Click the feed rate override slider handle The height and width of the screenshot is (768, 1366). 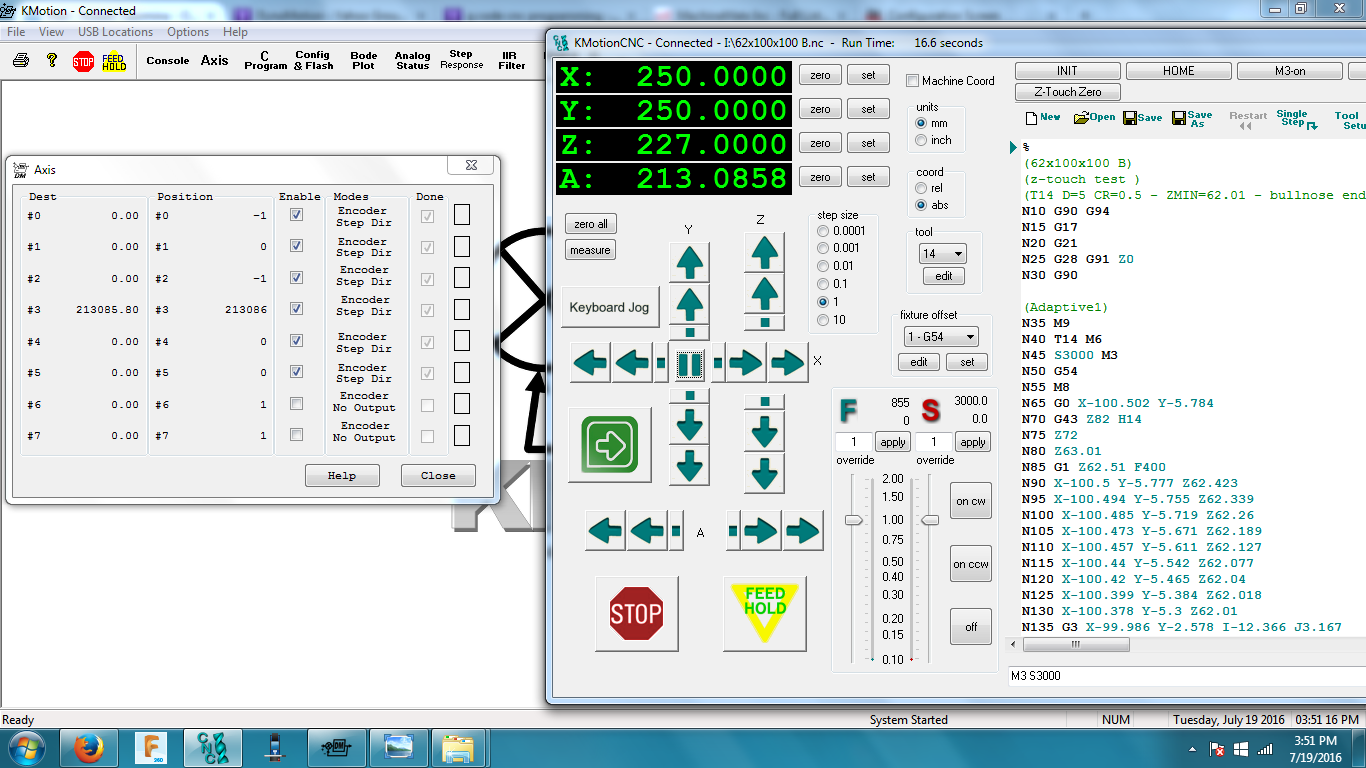853,520
